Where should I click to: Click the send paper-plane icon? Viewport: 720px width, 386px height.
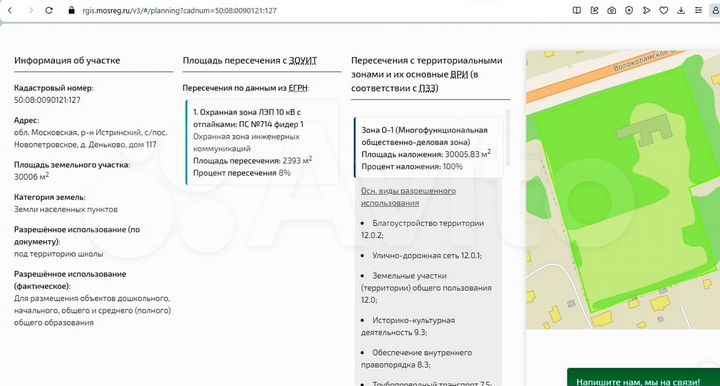647,10
